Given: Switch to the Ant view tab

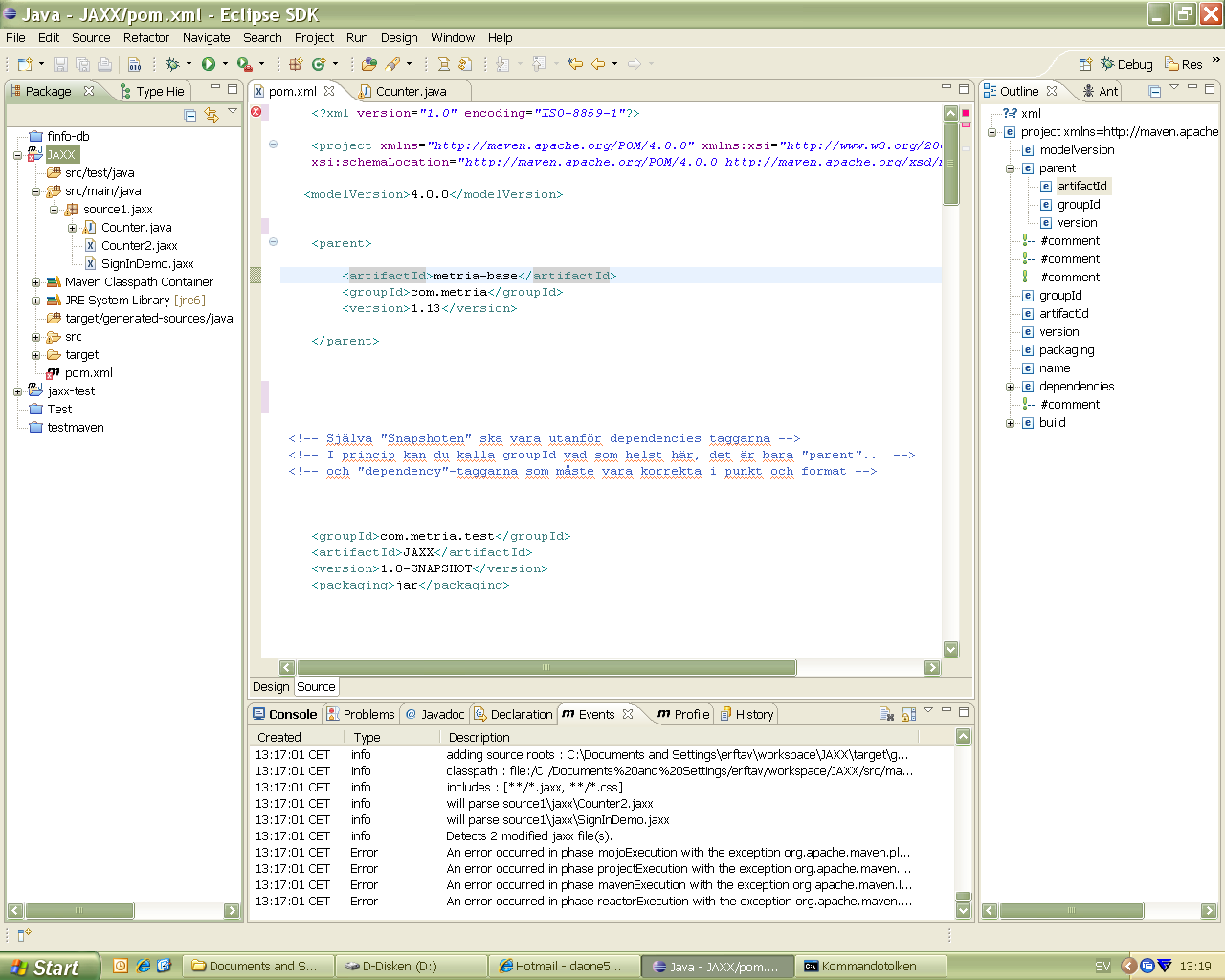Looking at the screenshot, I should (1101, 91).
